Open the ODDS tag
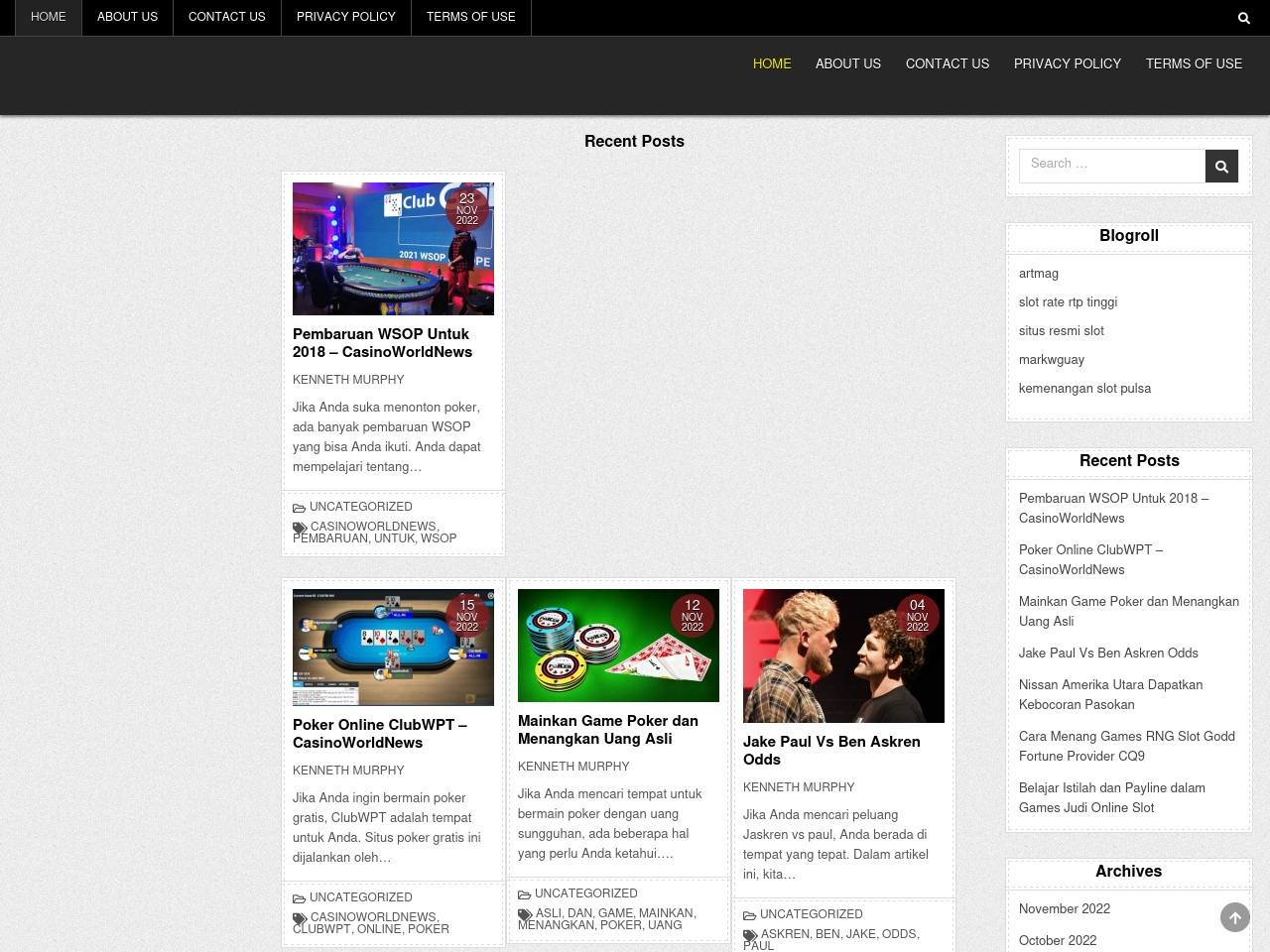Screen dimensions: 1270x952 point(899,934)
